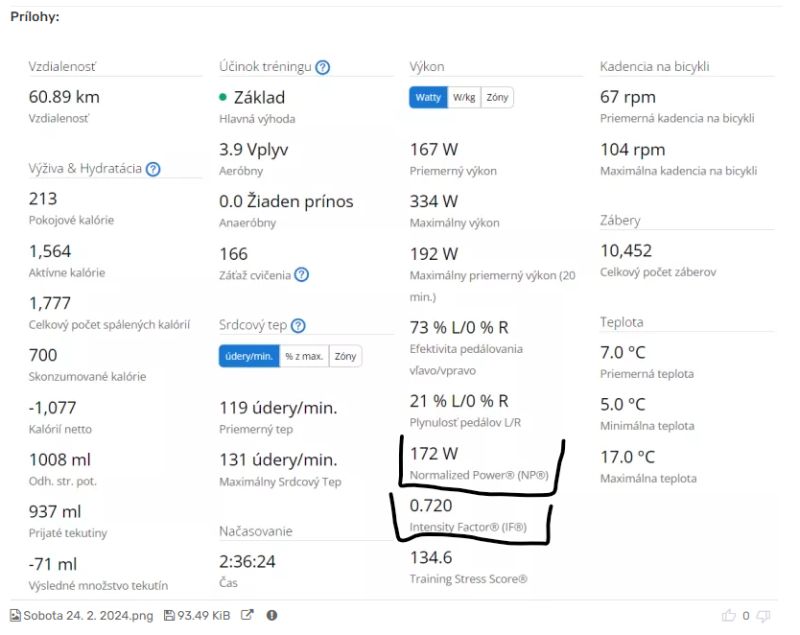Viewport: 800px width, 635px height.
Task: Switch power display to W/kg
Action: [464, 97]
